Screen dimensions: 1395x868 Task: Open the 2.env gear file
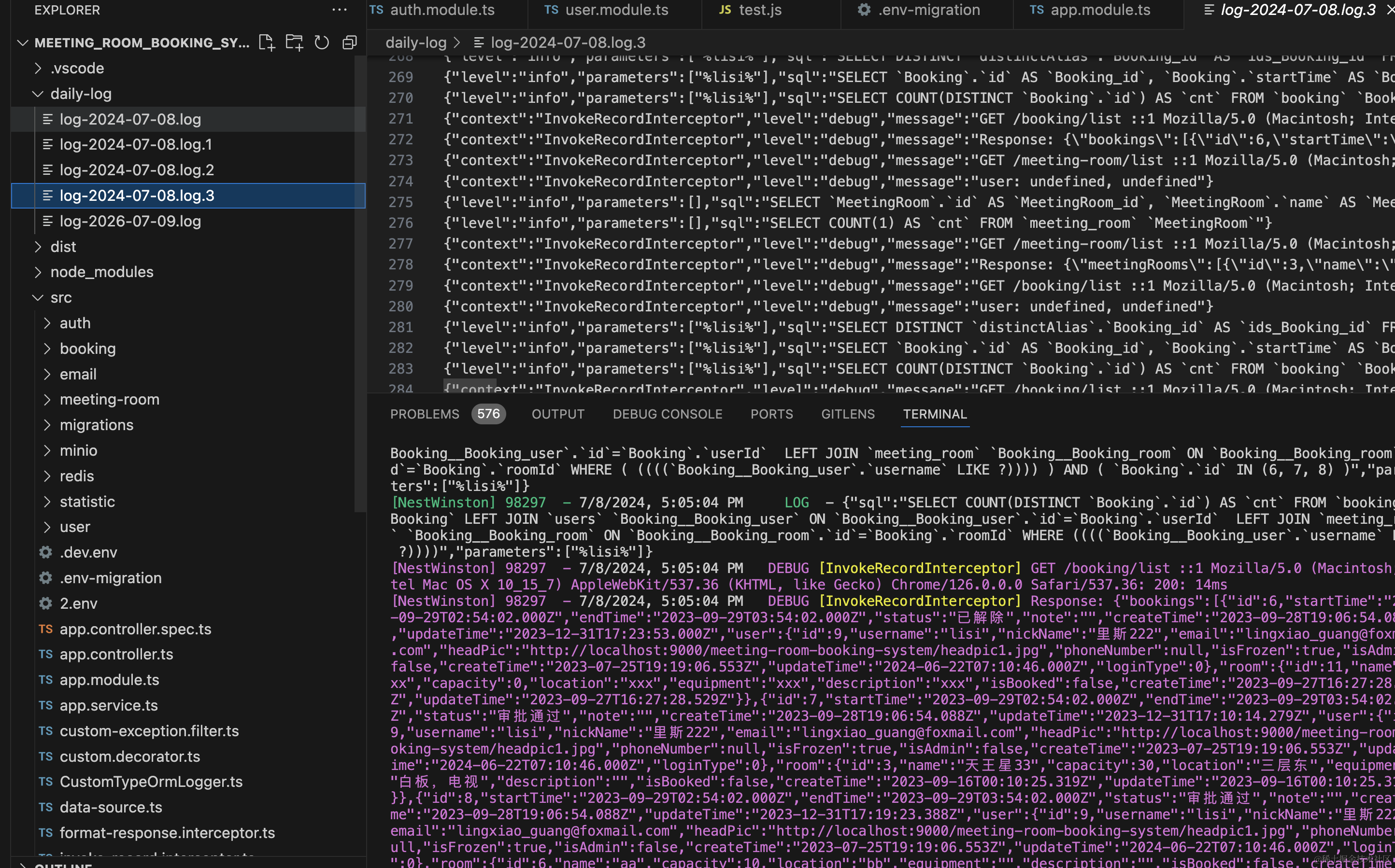[78, 603]
